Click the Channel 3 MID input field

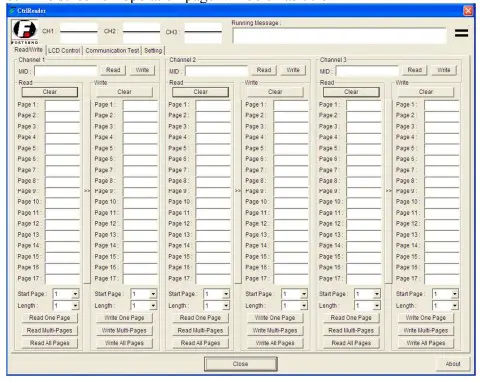[x=367, y=71]
